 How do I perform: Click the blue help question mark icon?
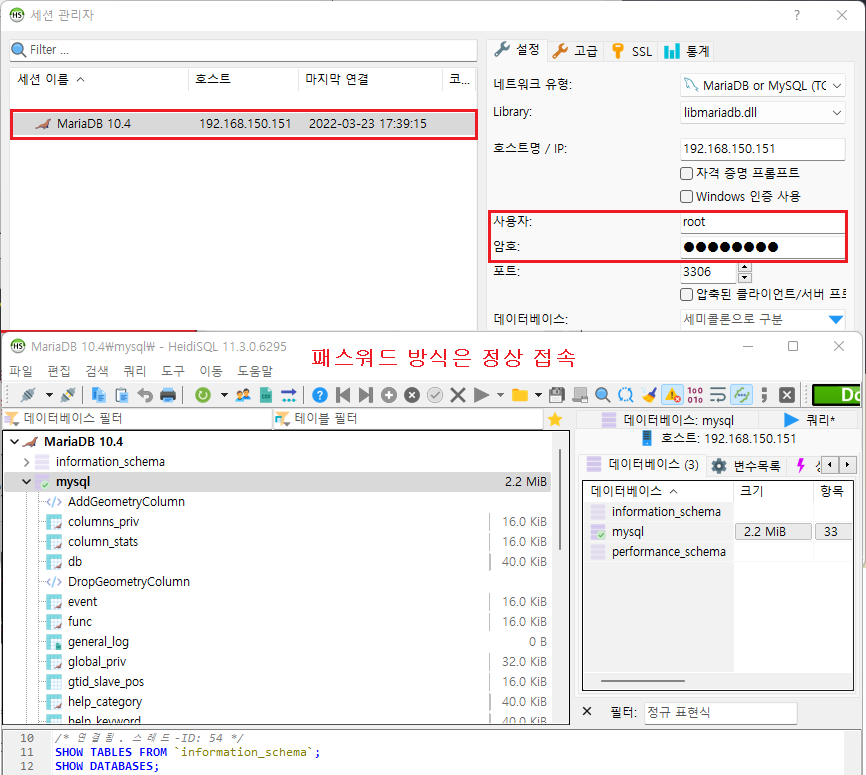click(320, 395)
